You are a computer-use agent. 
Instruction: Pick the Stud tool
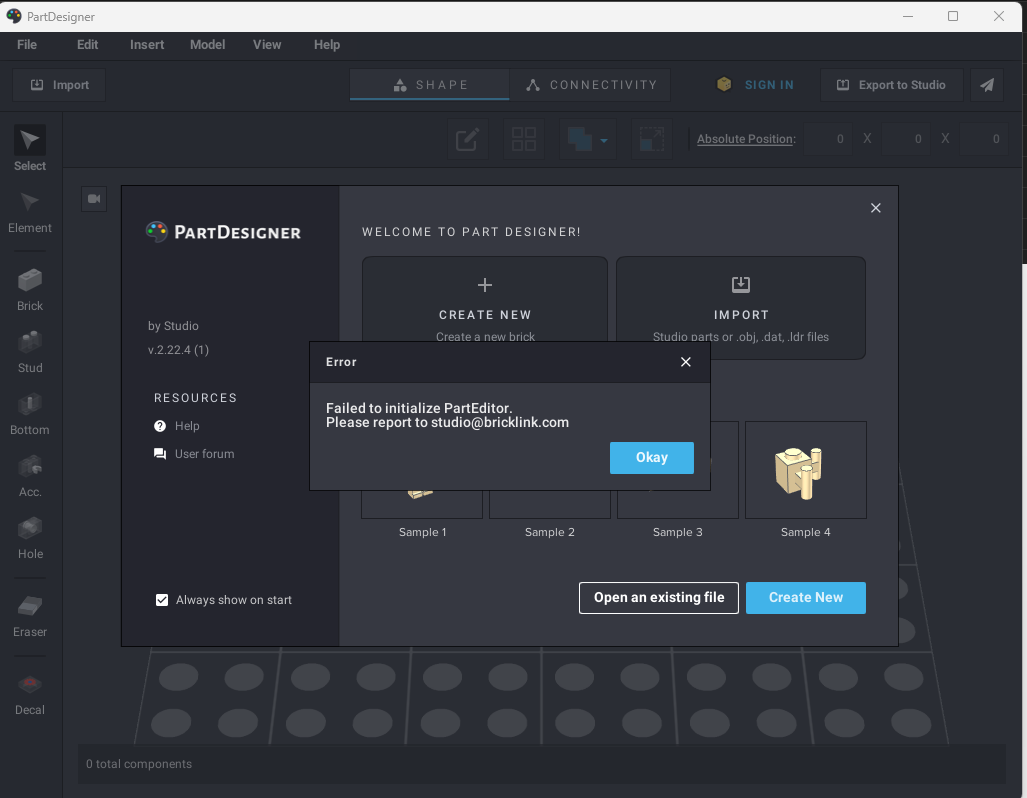(x=30, y=352)
